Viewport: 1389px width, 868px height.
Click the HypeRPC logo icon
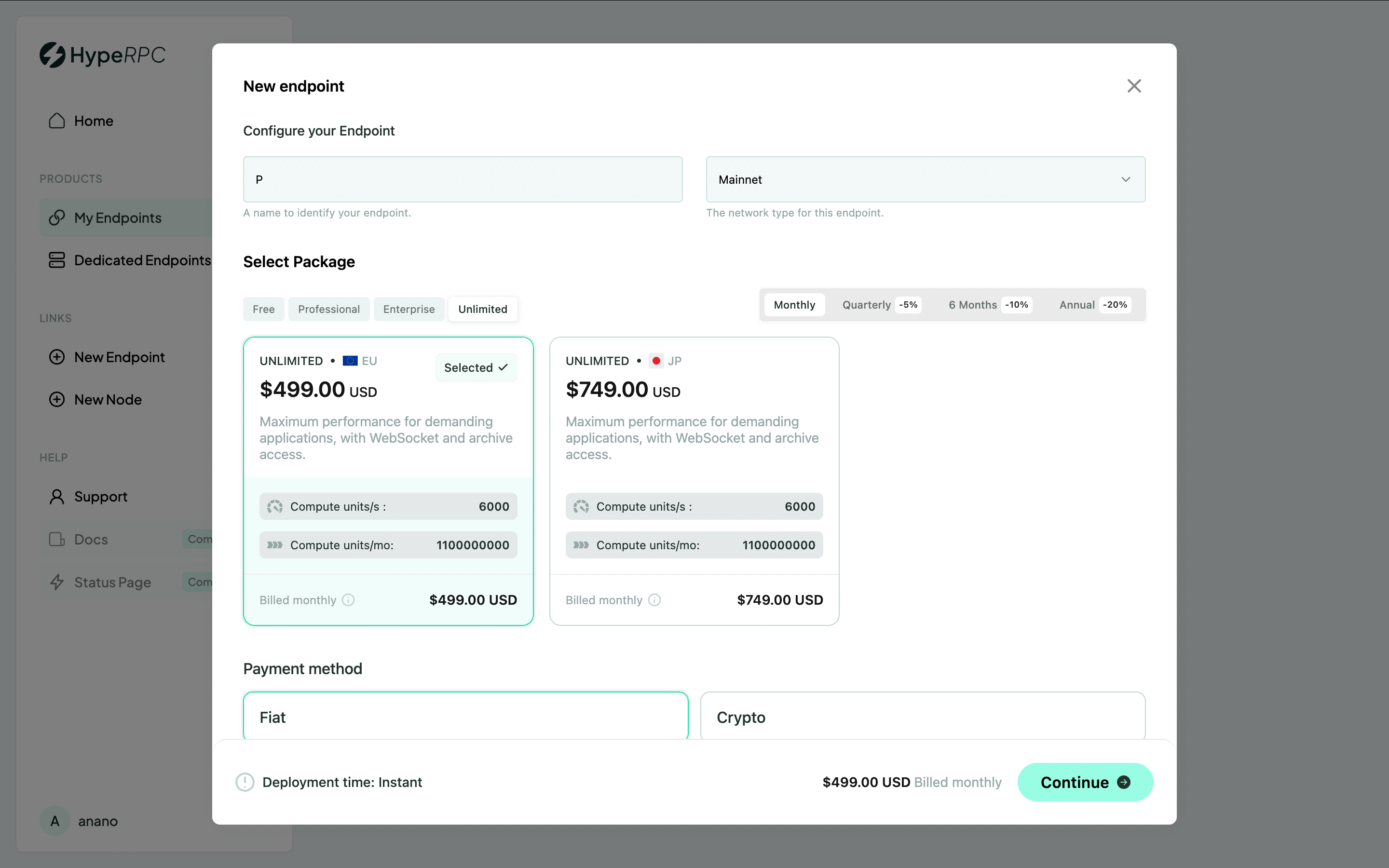(52, 55)
